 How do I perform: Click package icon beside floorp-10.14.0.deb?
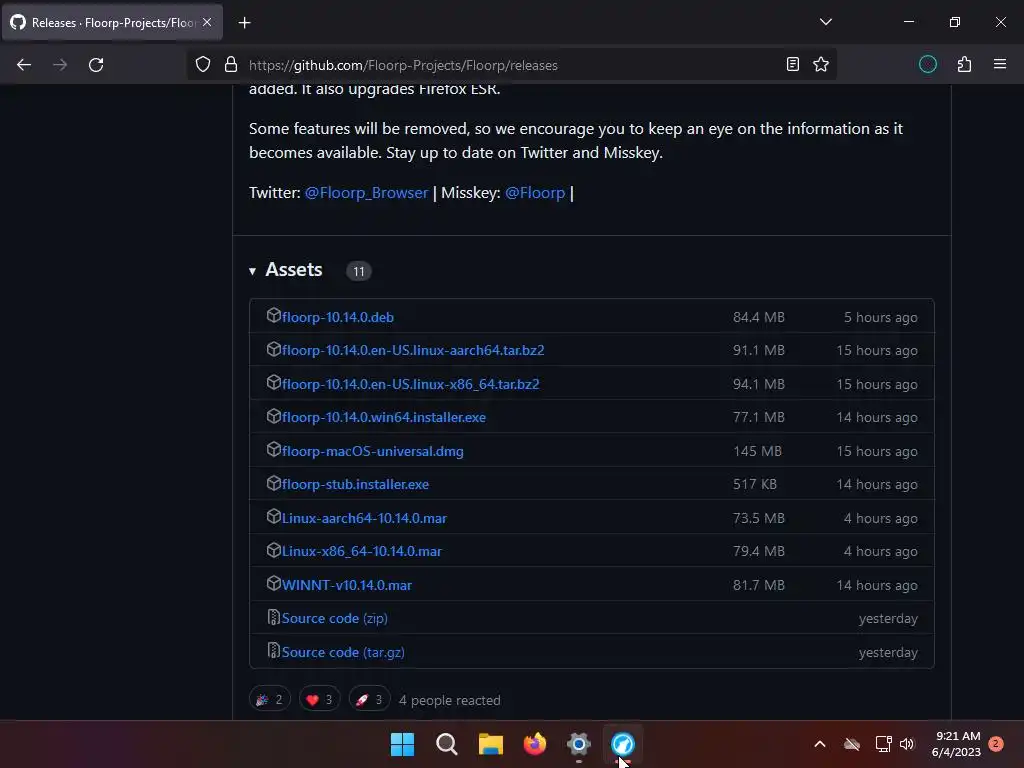pos(274,315)
